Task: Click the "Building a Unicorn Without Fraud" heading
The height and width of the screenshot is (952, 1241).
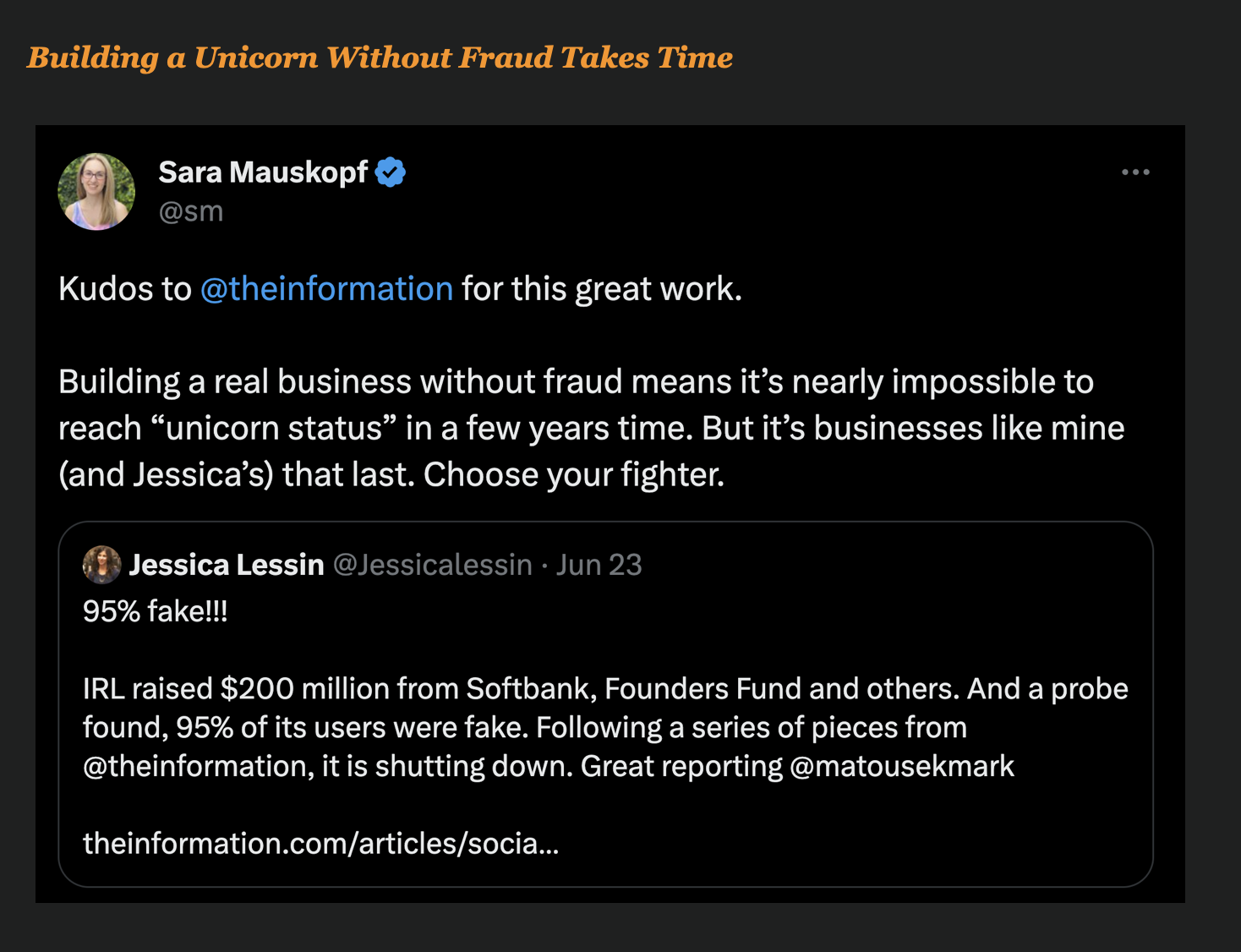Action: [x=380, y=57]
